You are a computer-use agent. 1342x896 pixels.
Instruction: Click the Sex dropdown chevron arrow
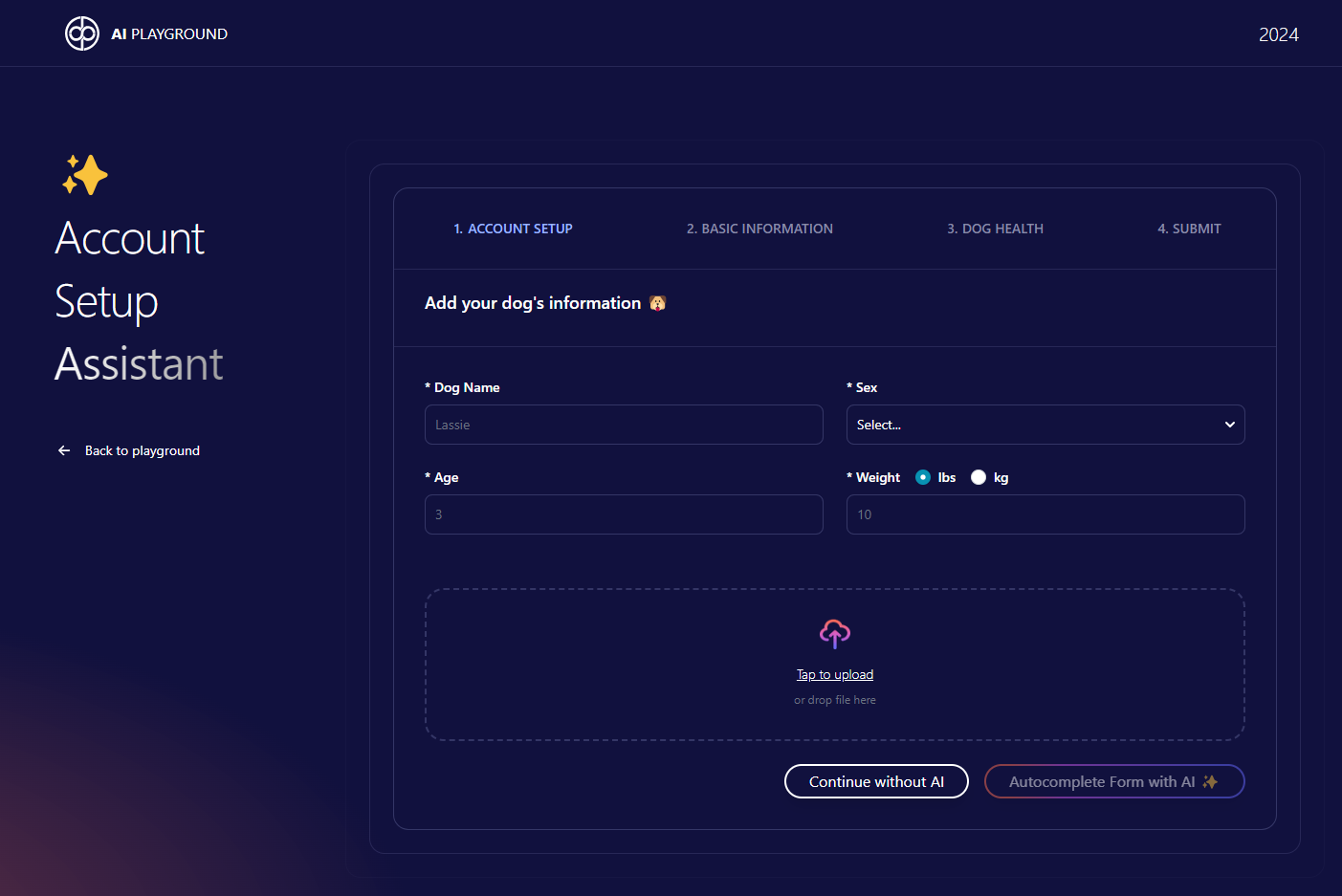pyautogui.click(x=1230, y=425)
